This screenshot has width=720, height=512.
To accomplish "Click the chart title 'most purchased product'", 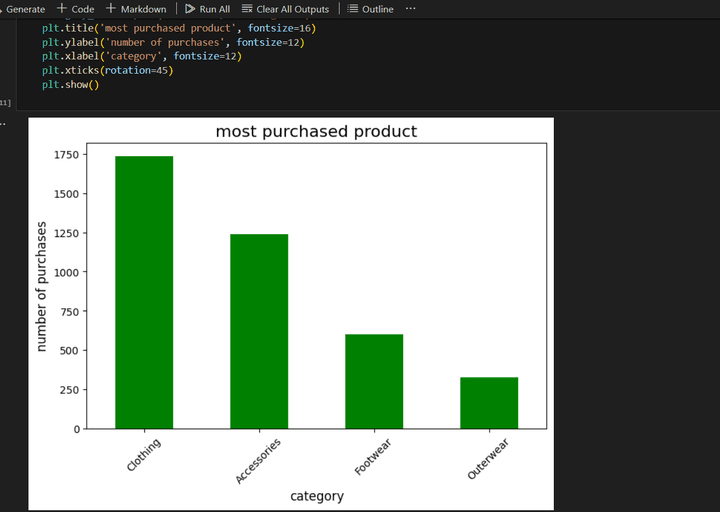I will tap(316, 132).
